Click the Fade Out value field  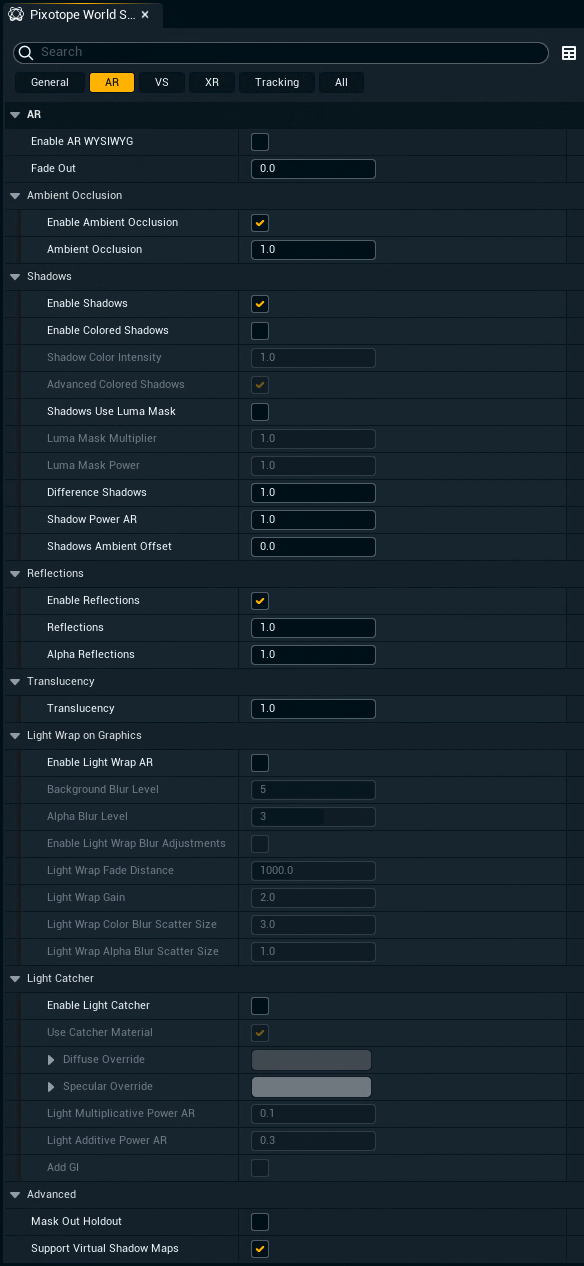click(313, 168)
